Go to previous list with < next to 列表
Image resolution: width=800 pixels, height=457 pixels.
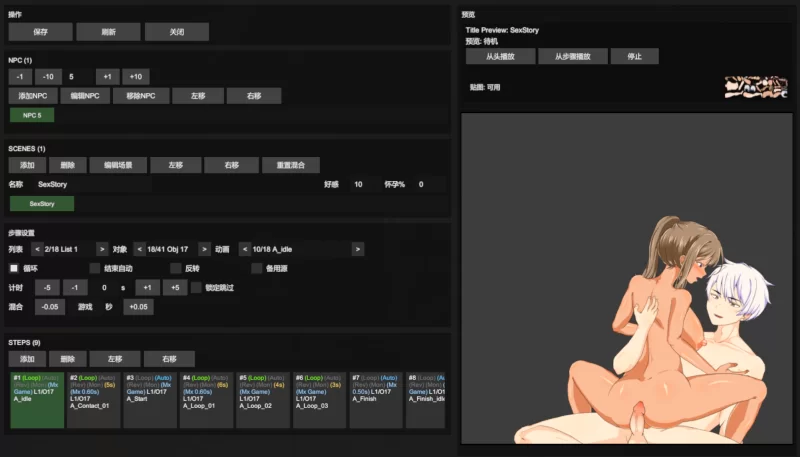click(x=37, y=249)
